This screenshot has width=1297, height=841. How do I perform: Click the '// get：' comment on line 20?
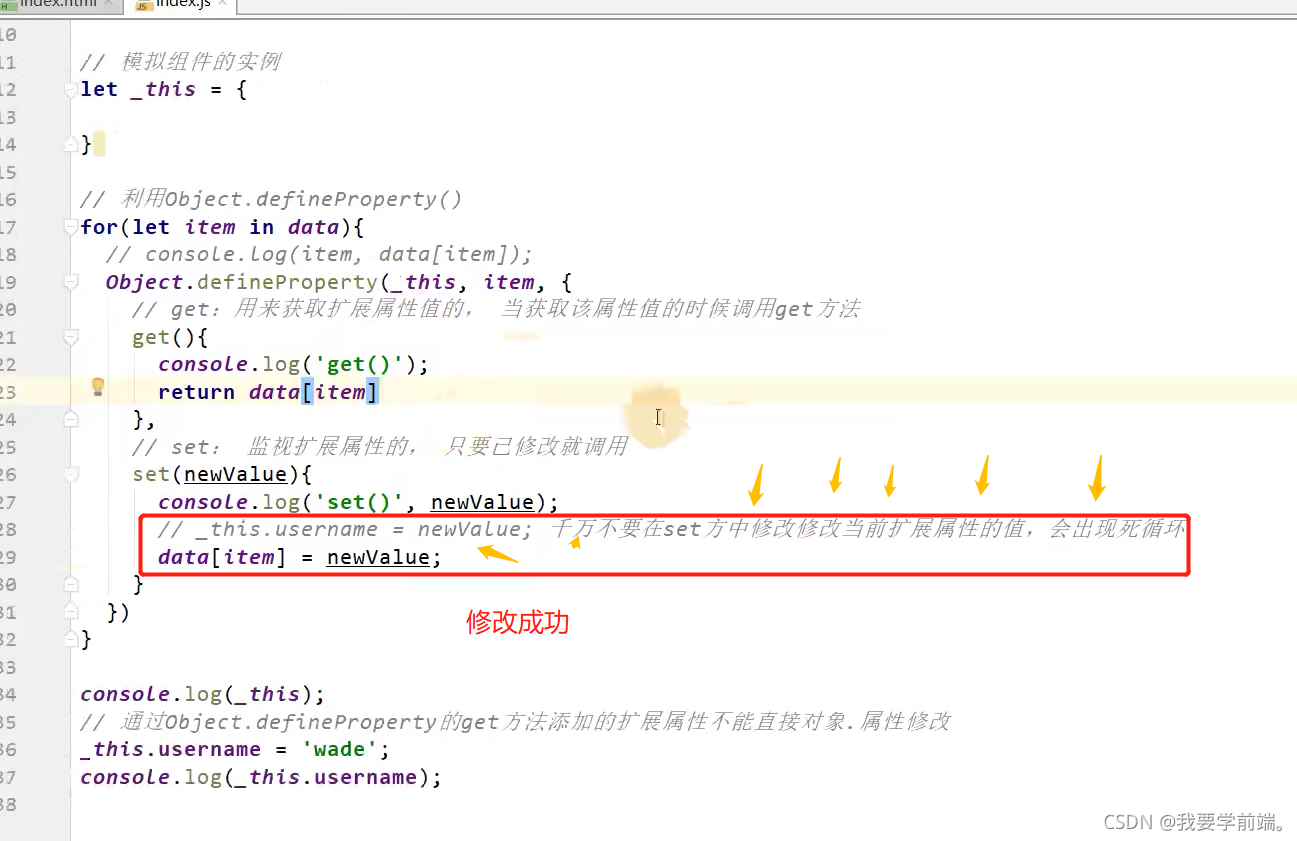point(496,309)
